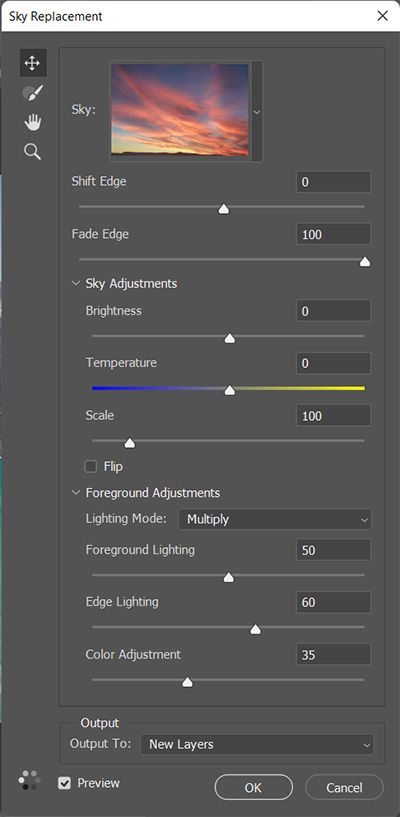The image size is (400, 817).
Task: Click the Scale label
Action: click(99, 415)
